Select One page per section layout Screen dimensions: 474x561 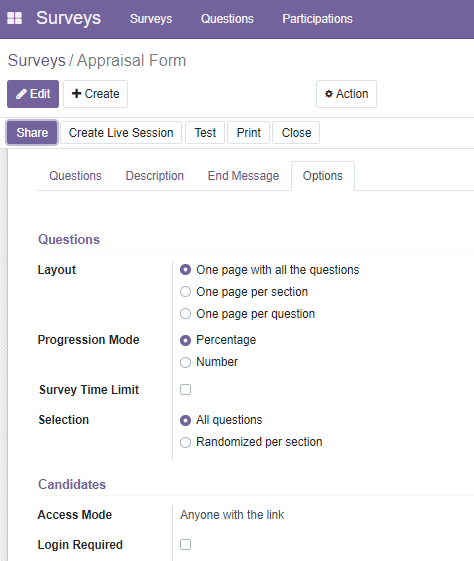pyautogui.click(x=185, y=292)
